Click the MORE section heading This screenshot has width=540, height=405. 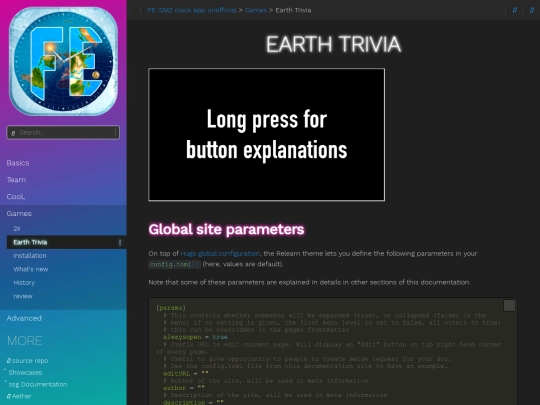24,341
